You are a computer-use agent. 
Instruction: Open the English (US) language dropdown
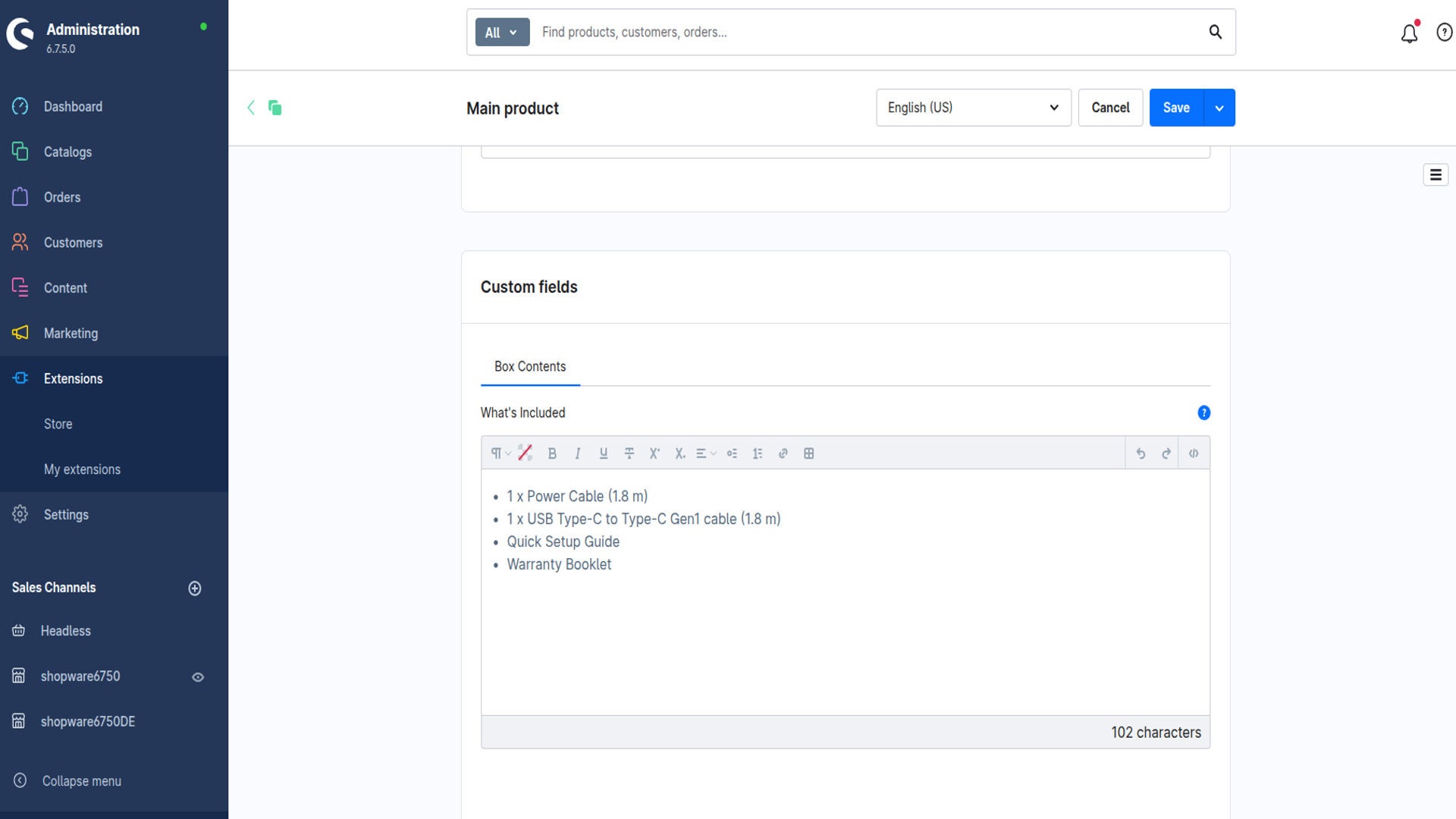click(x=973, y=108)
